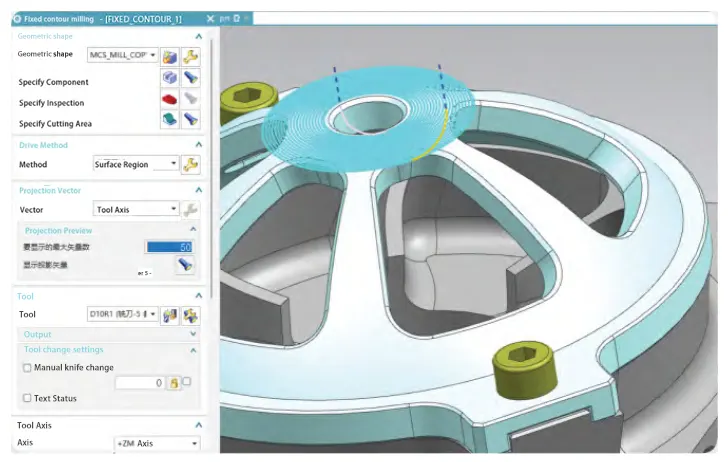This screenshot has width=728, height=462.
Task: Collapse the Projection Preview subsection
Action: [x=193, y=229]
